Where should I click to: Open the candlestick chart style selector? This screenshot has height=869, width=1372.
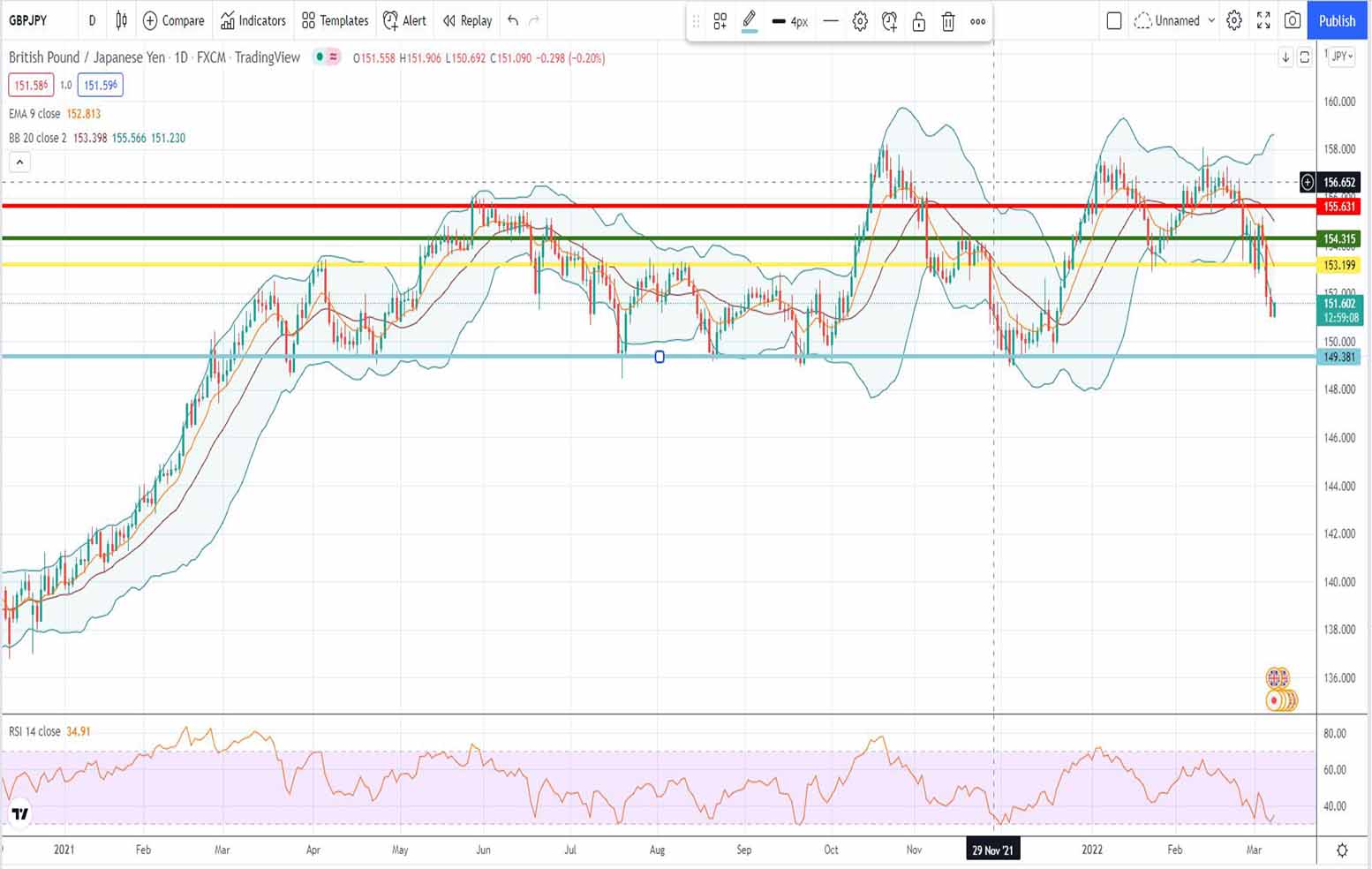point(122,20)
